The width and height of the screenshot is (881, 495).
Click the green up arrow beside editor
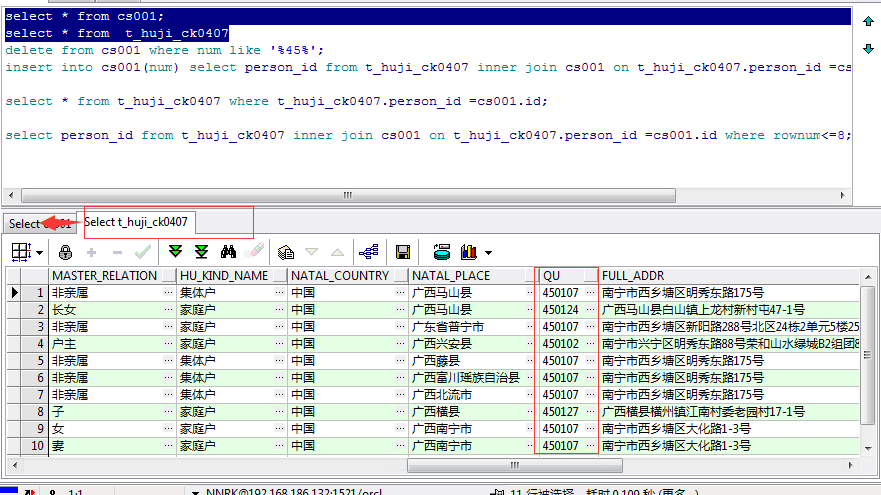[x=867, y=20]
